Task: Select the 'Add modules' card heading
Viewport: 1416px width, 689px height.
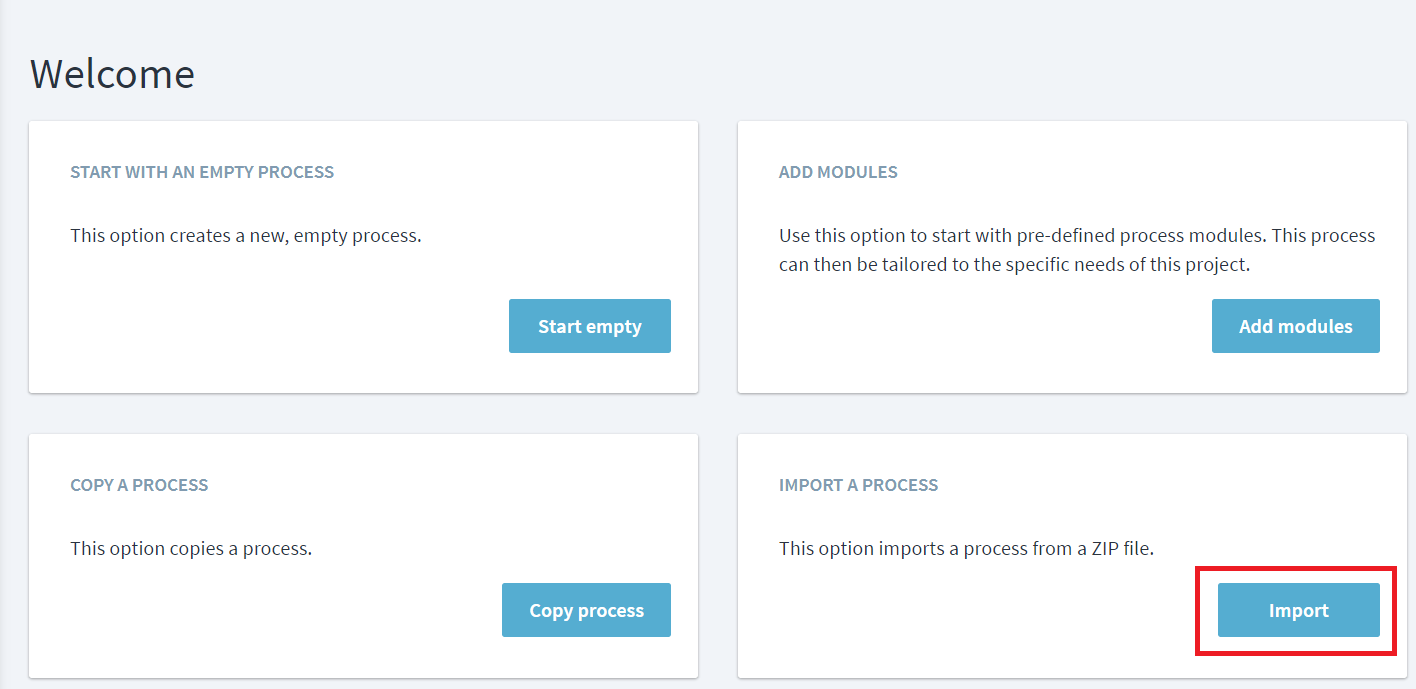Action: pyautogui.click(x=838, y=172)
